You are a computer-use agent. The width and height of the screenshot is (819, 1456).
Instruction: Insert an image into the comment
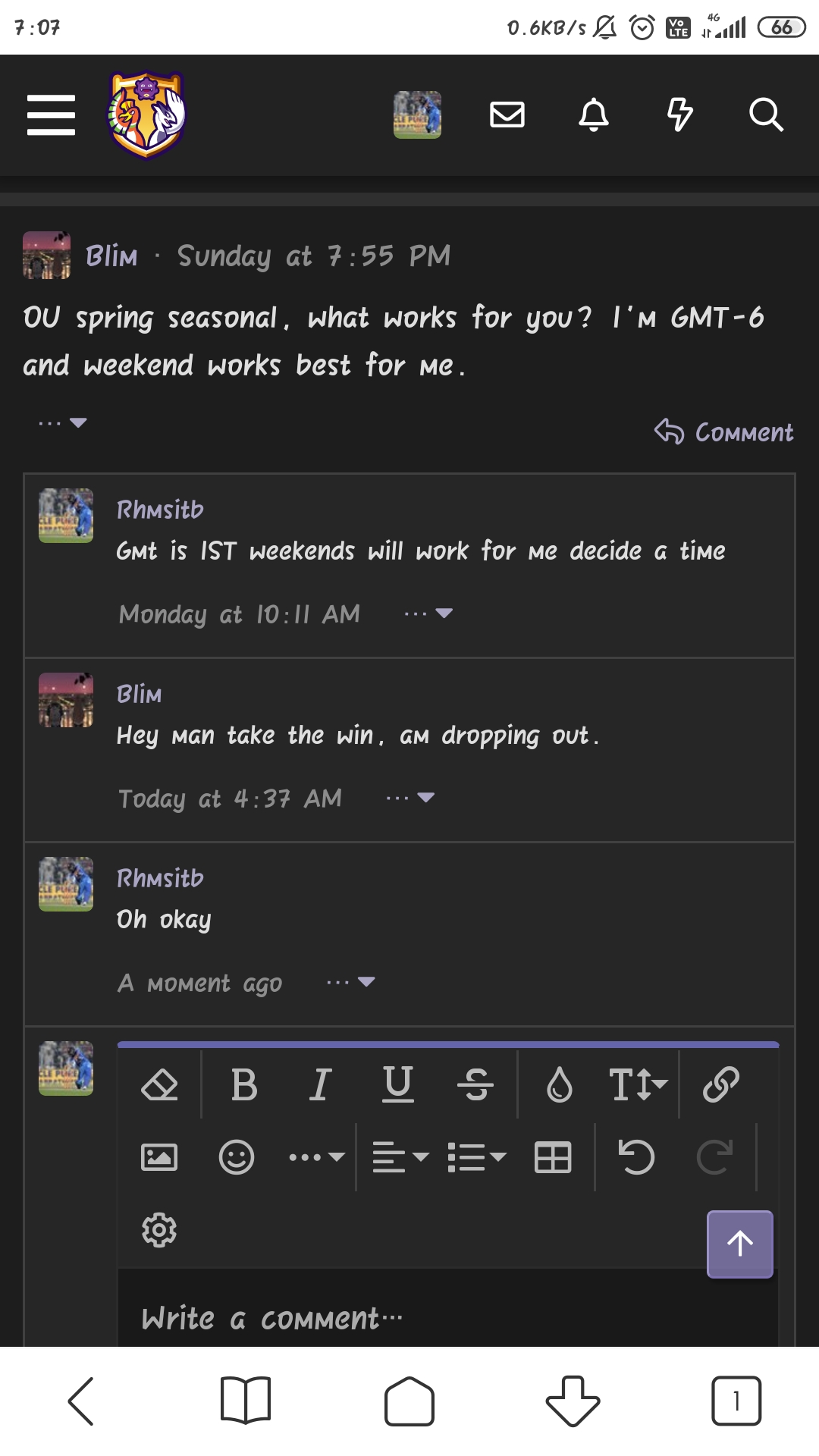[161, 1157]
